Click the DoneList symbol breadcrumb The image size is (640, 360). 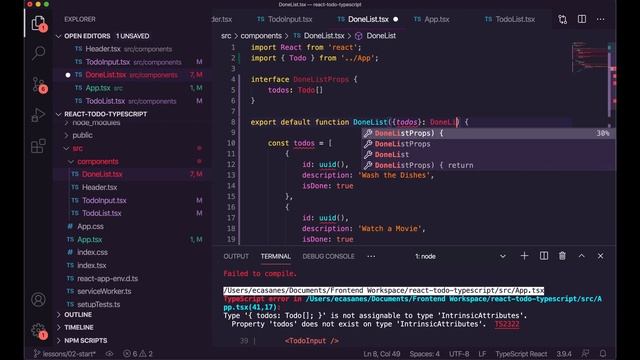381,36
